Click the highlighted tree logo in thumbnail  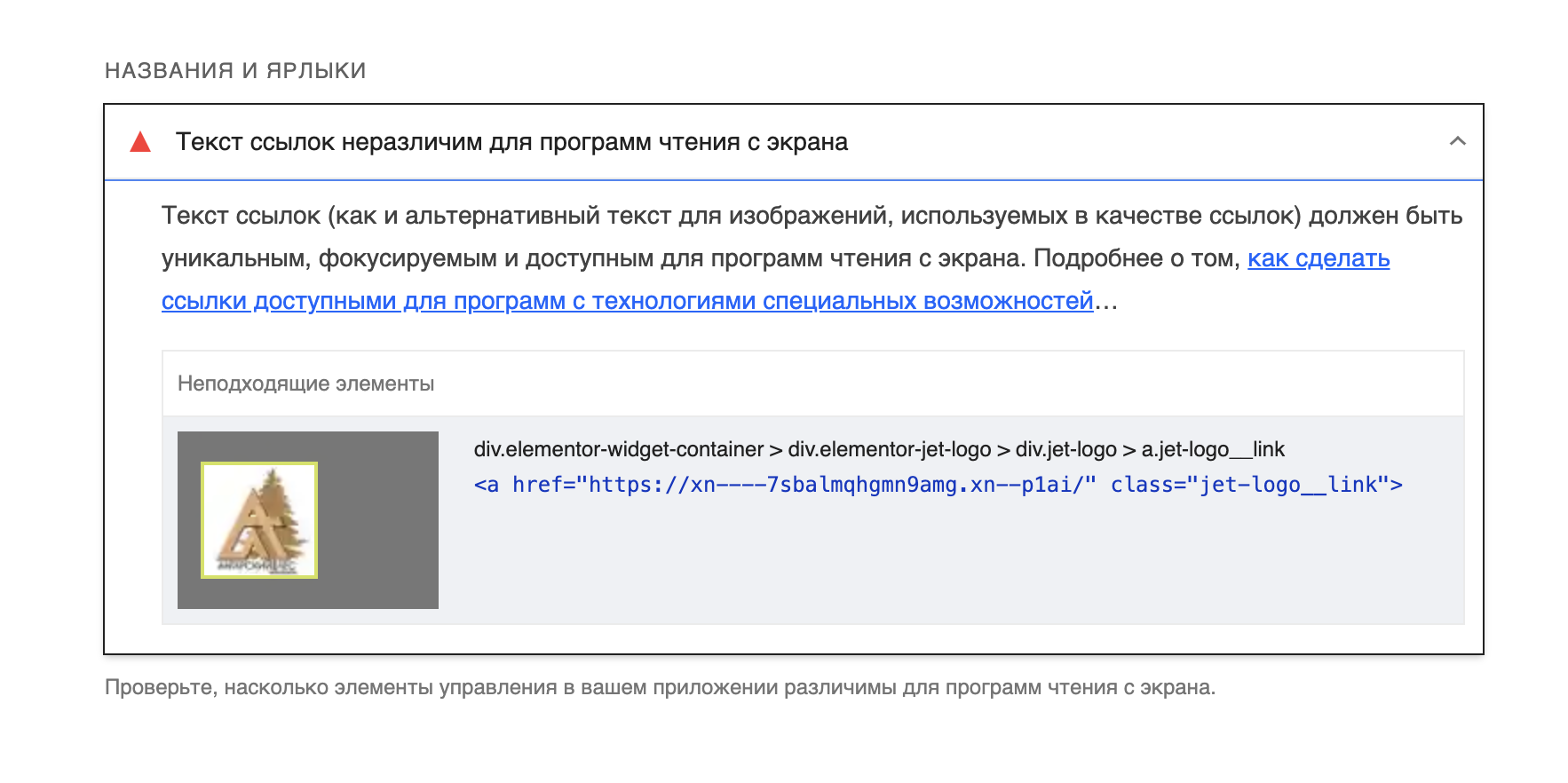point(259,519)
